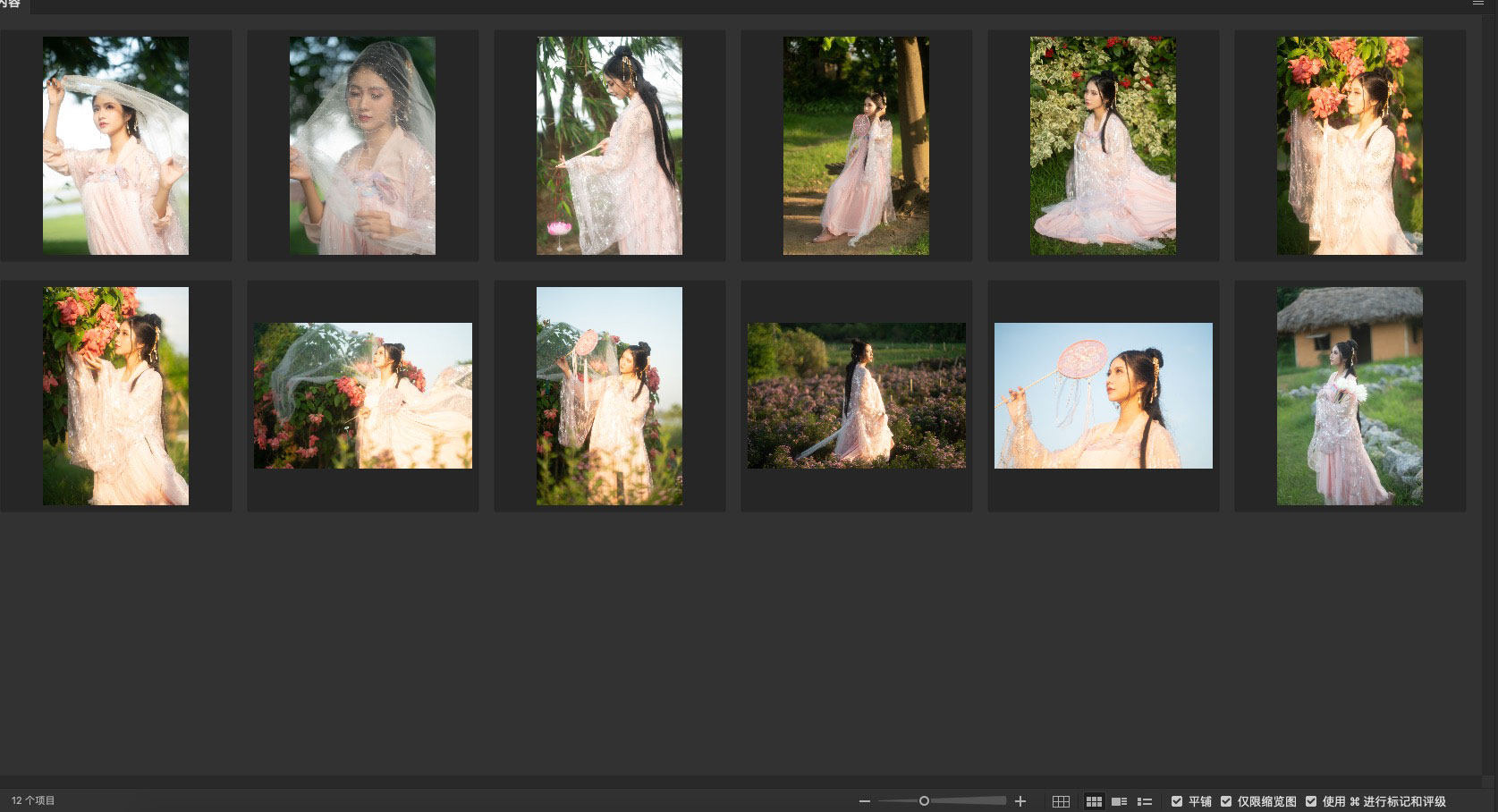The width and height of the screenshot is (1498, 812).
Task: Switch to list view
Action: click(x=1144, y=801)
